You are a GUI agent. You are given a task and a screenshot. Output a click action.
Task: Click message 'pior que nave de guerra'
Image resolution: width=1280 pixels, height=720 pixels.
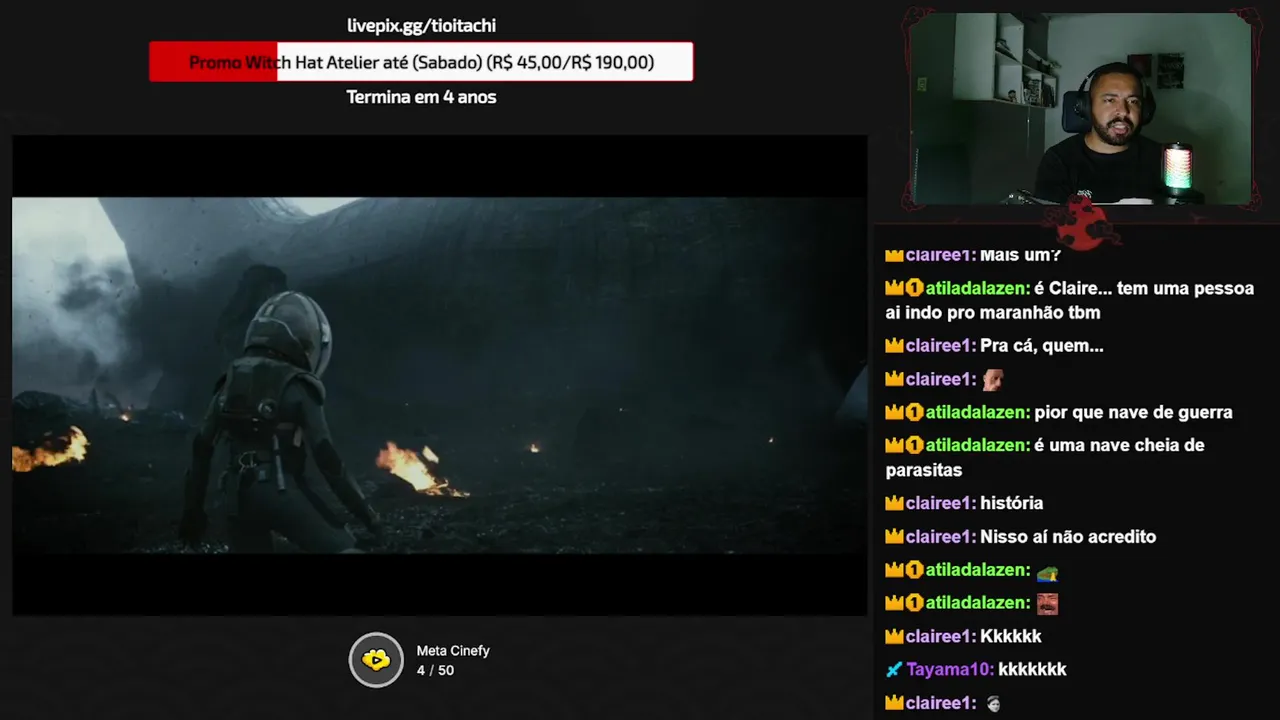tap(1133, 412)
